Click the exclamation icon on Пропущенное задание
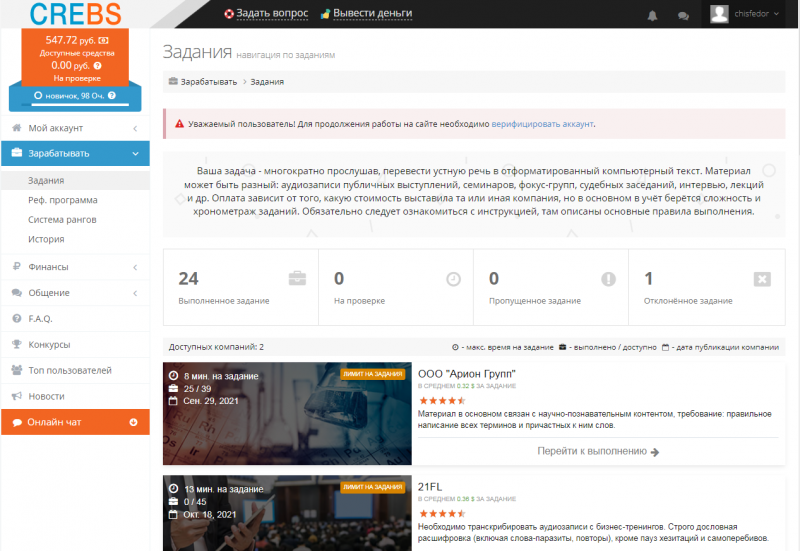 point(608,279)
